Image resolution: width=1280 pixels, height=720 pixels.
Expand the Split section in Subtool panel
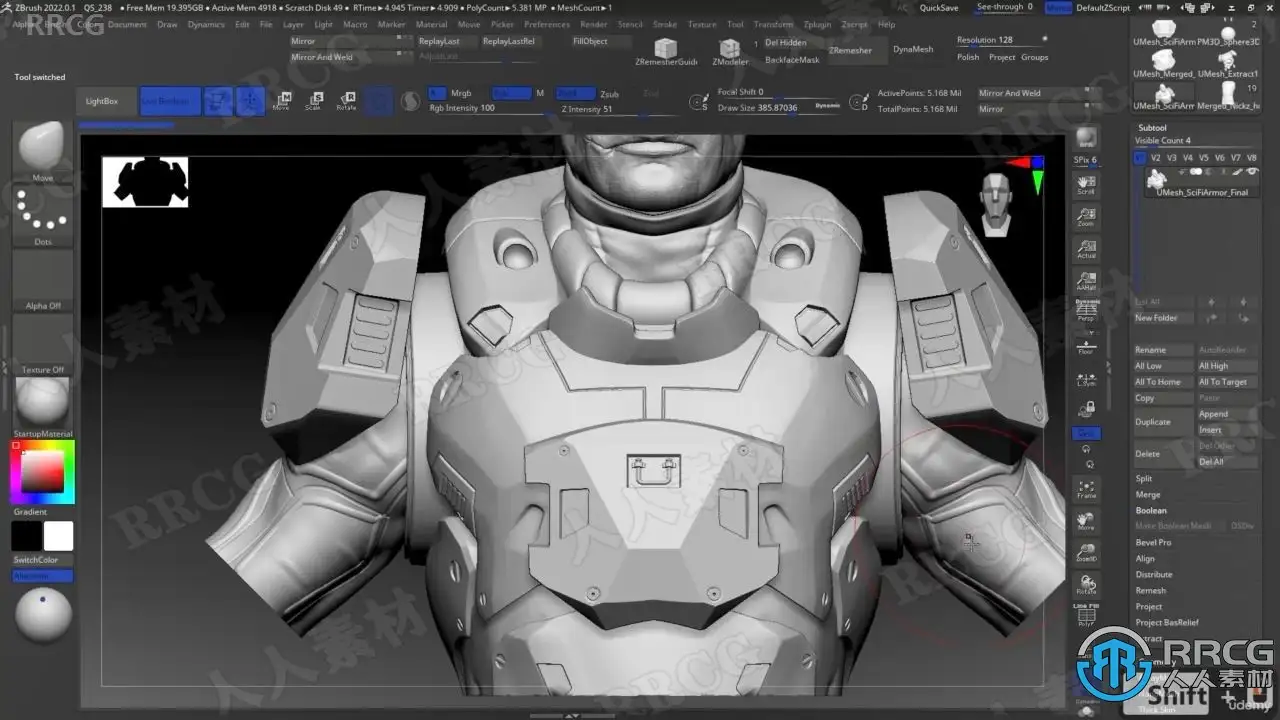point(1144,479)
